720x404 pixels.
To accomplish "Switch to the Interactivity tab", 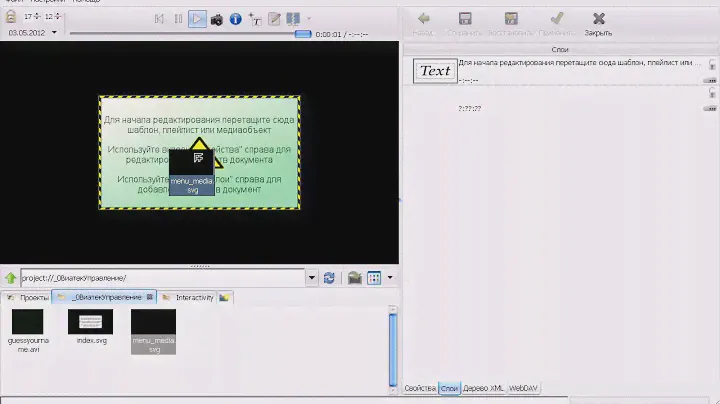I will 194,298.
